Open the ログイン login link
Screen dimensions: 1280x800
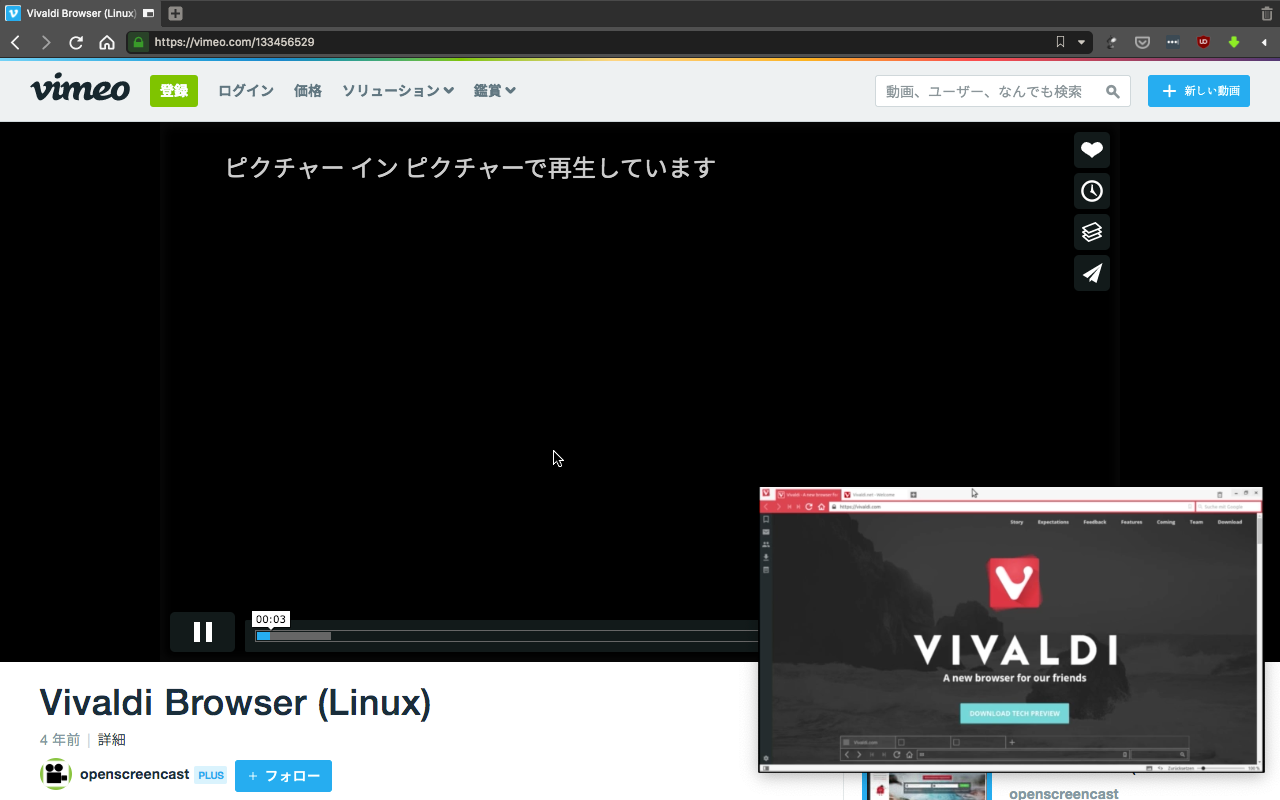click(x=246, y=90)
